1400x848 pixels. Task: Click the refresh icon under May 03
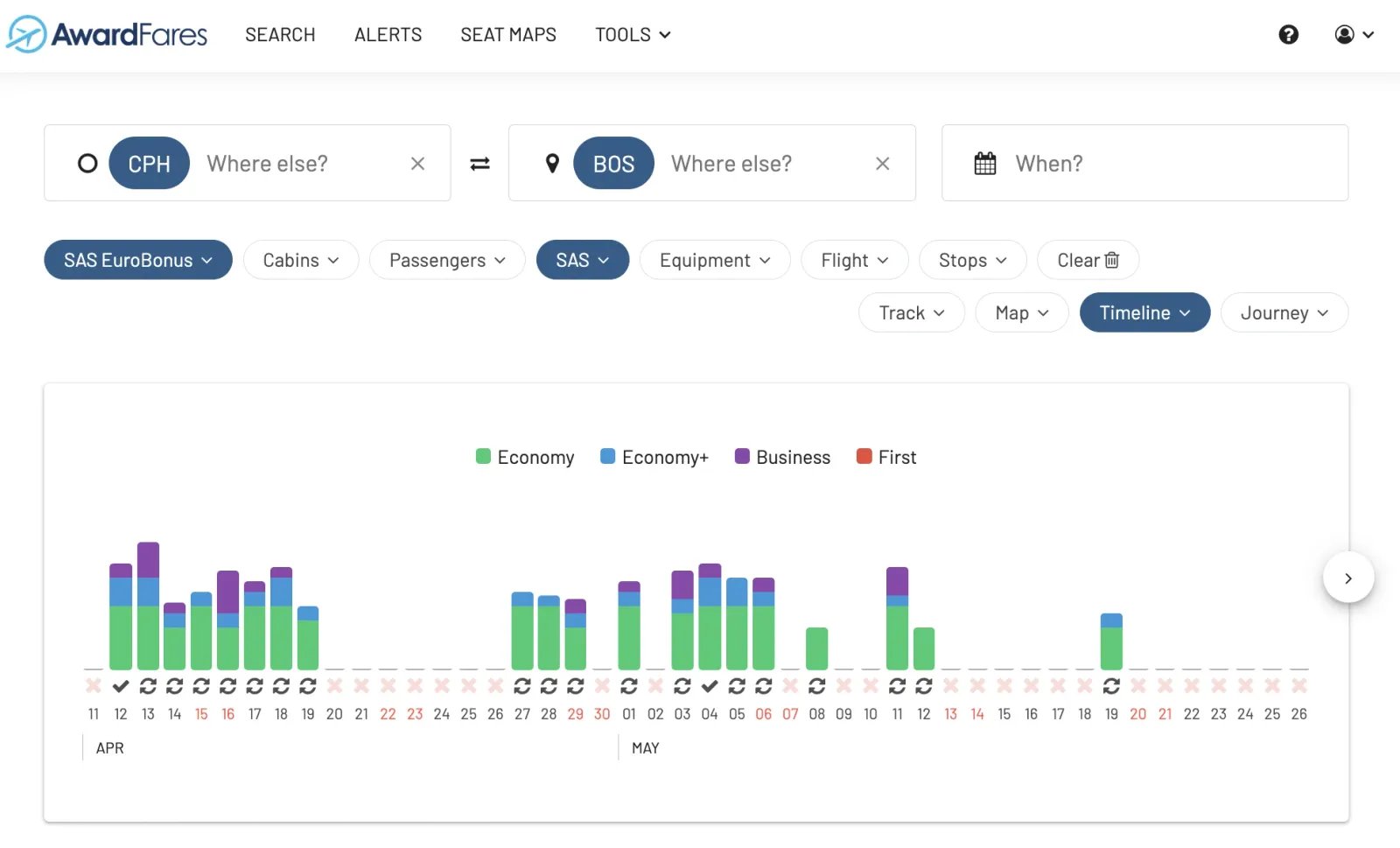coord(682,685)
